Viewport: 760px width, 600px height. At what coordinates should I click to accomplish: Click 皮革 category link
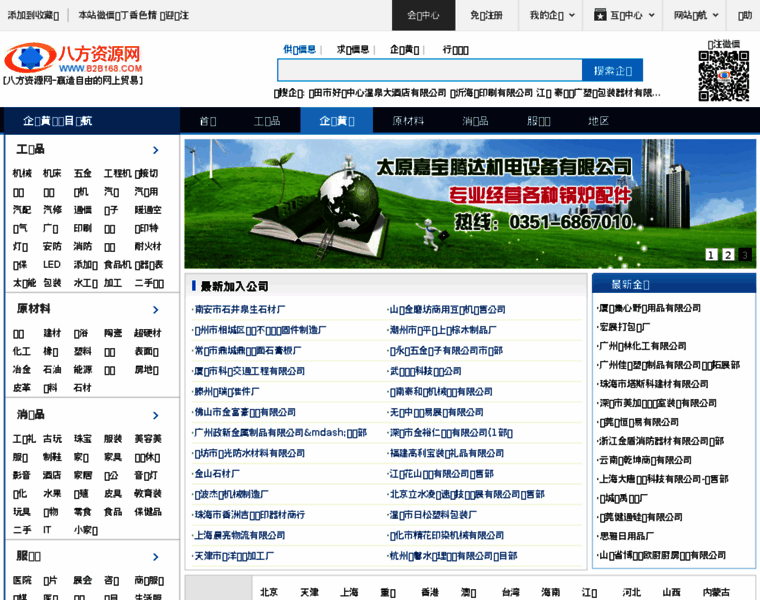[x=22, y=388]
